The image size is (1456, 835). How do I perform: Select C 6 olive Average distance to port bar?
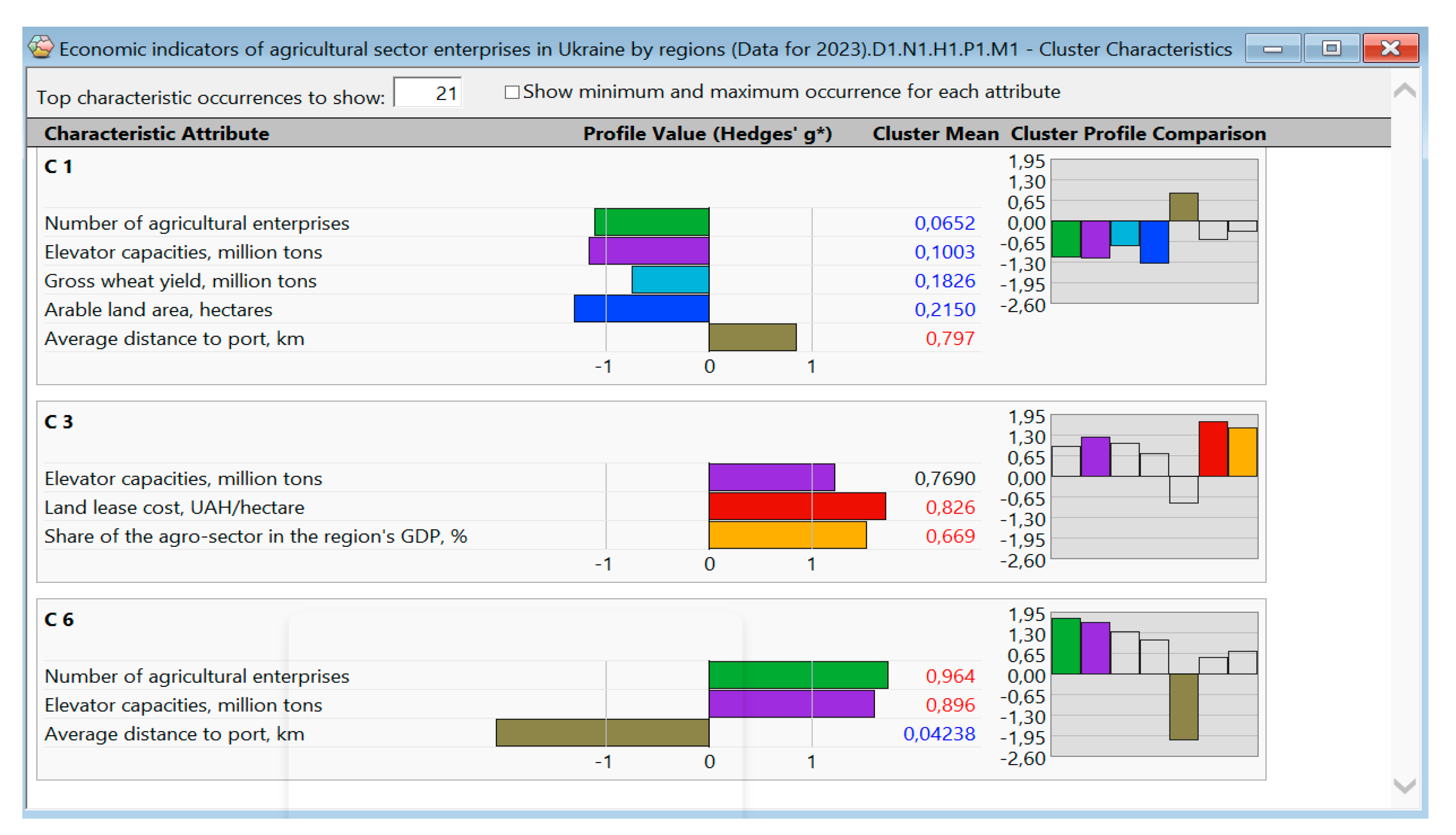click(603, 733)
